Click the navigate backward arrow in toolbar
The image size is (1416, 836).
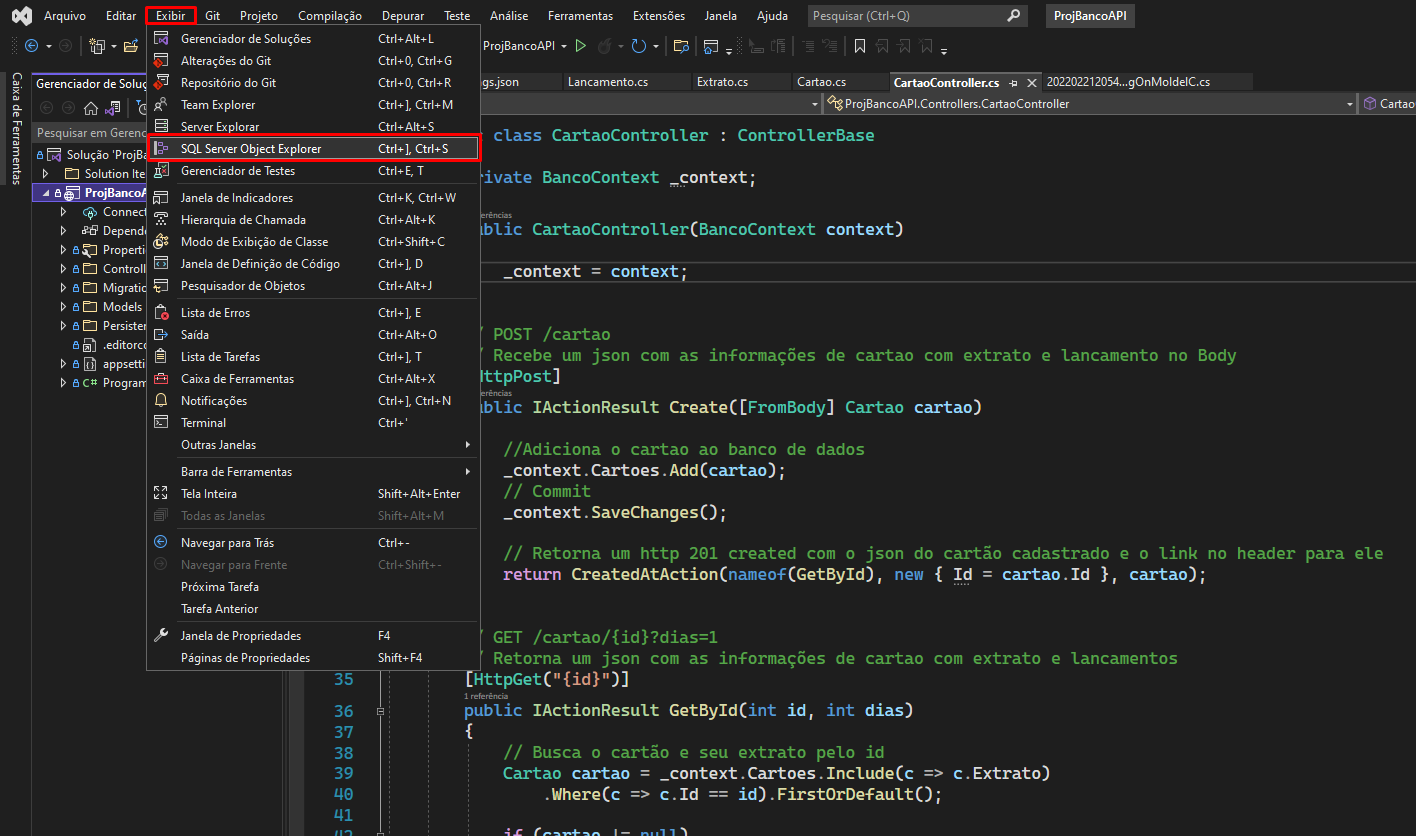coord(31,46)
